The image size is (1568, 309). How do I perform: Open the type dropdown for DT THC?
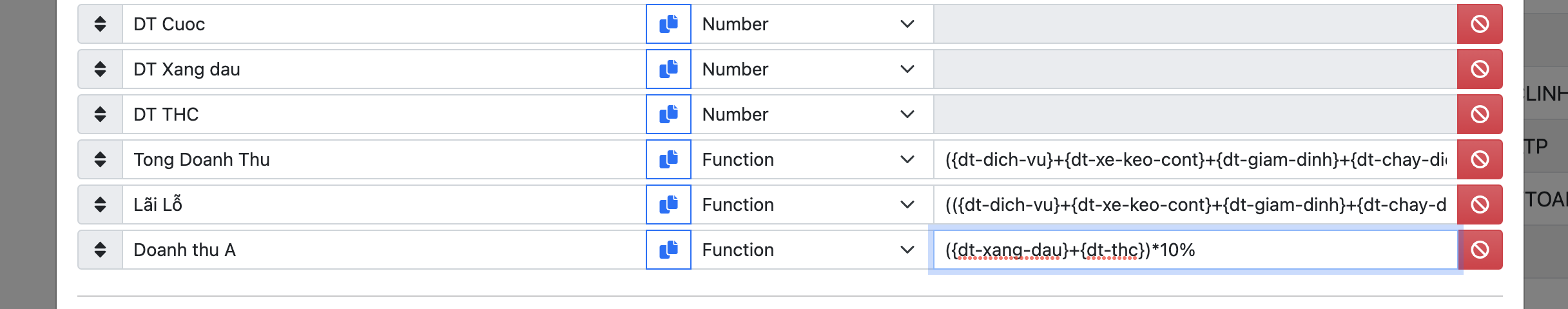[811, 115]
